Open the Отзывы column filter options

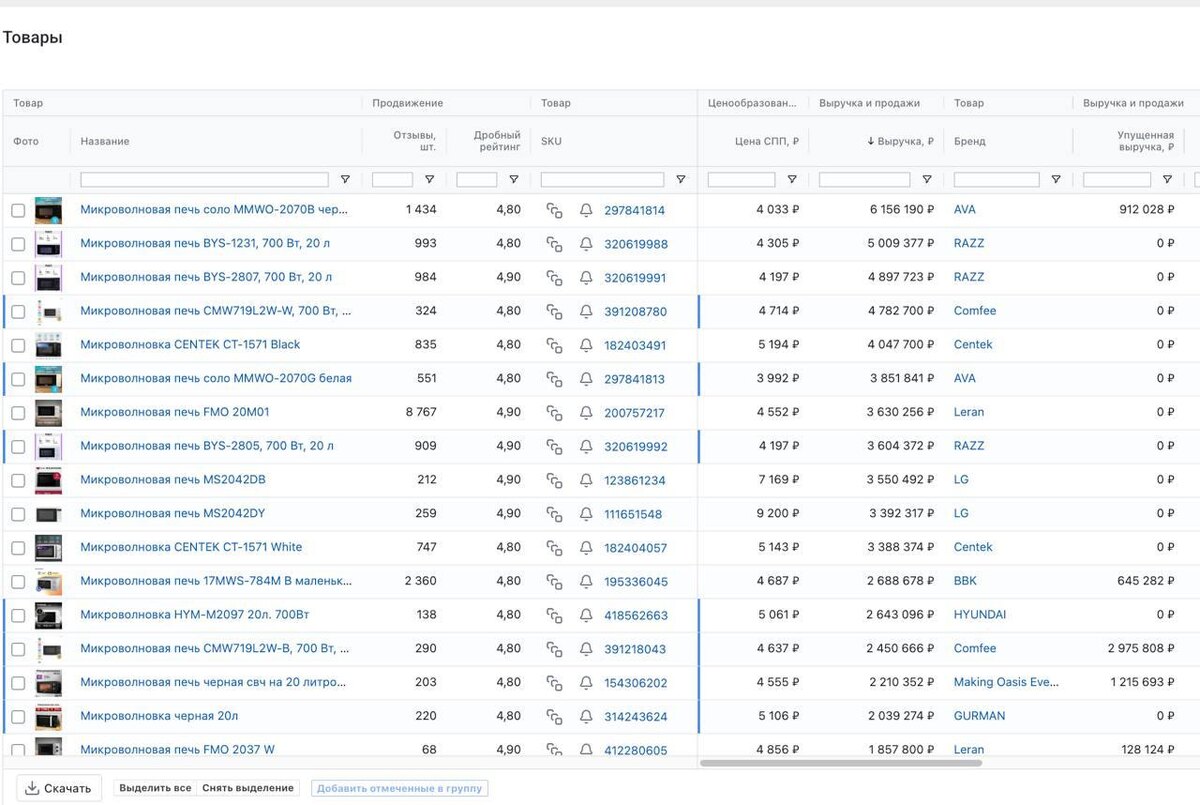(x=429, y=180)
